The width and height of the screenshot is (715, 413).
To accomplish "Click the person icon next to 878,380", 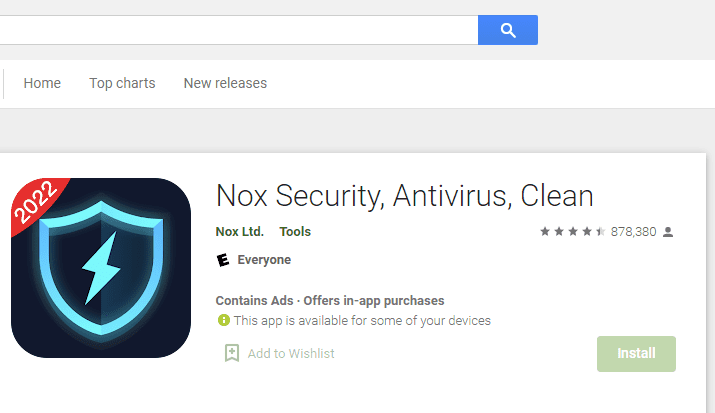I will pos(668,232).
